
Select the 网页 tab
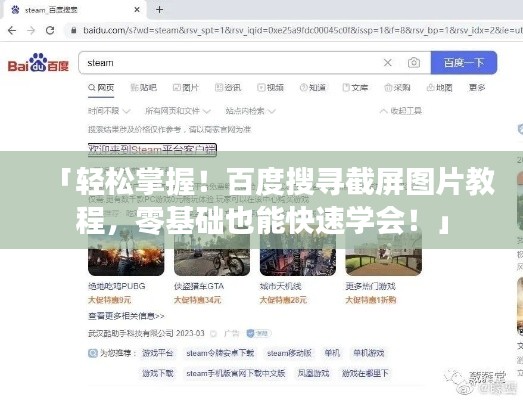point(101,87)
